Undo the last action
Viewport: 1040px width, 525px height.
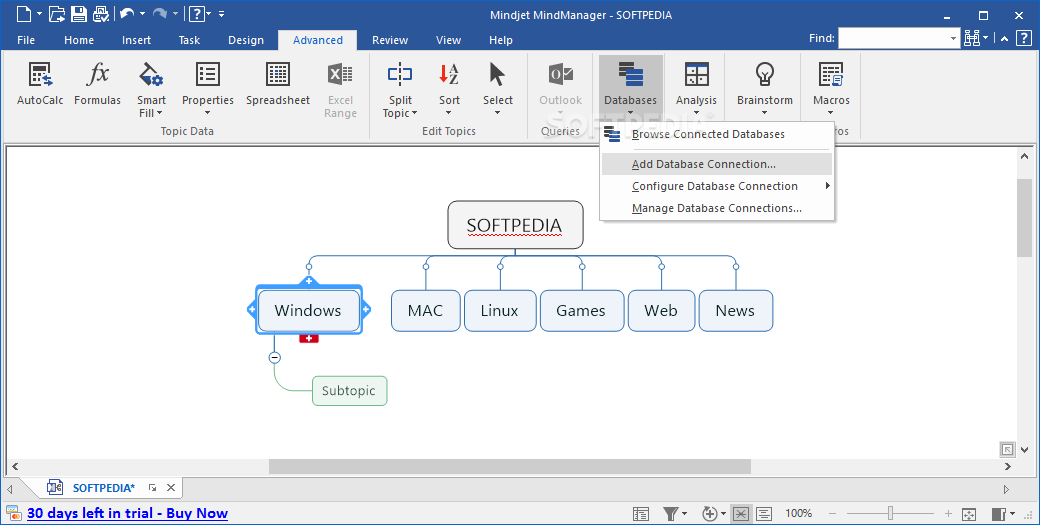click(x=127, y=13)
